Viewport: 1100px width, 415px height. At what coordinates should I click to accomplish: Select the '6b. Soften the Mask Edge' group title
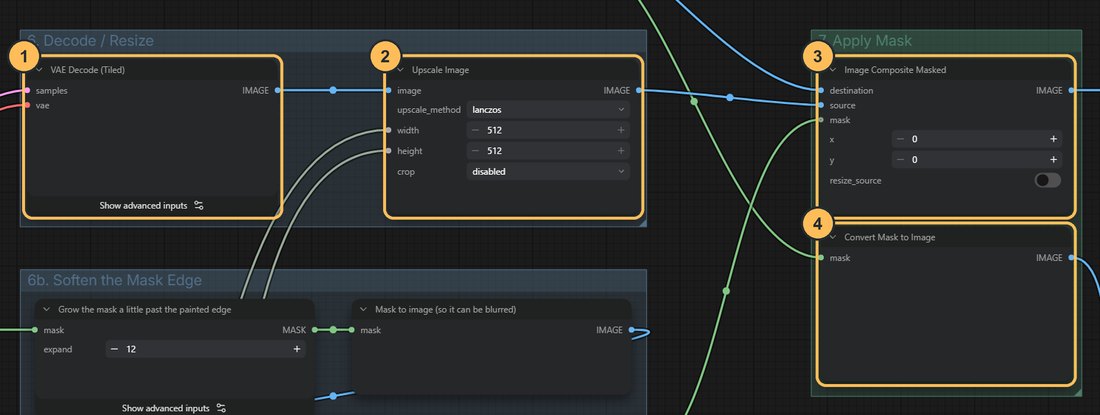pyautogui.click(x=114, y=280)
